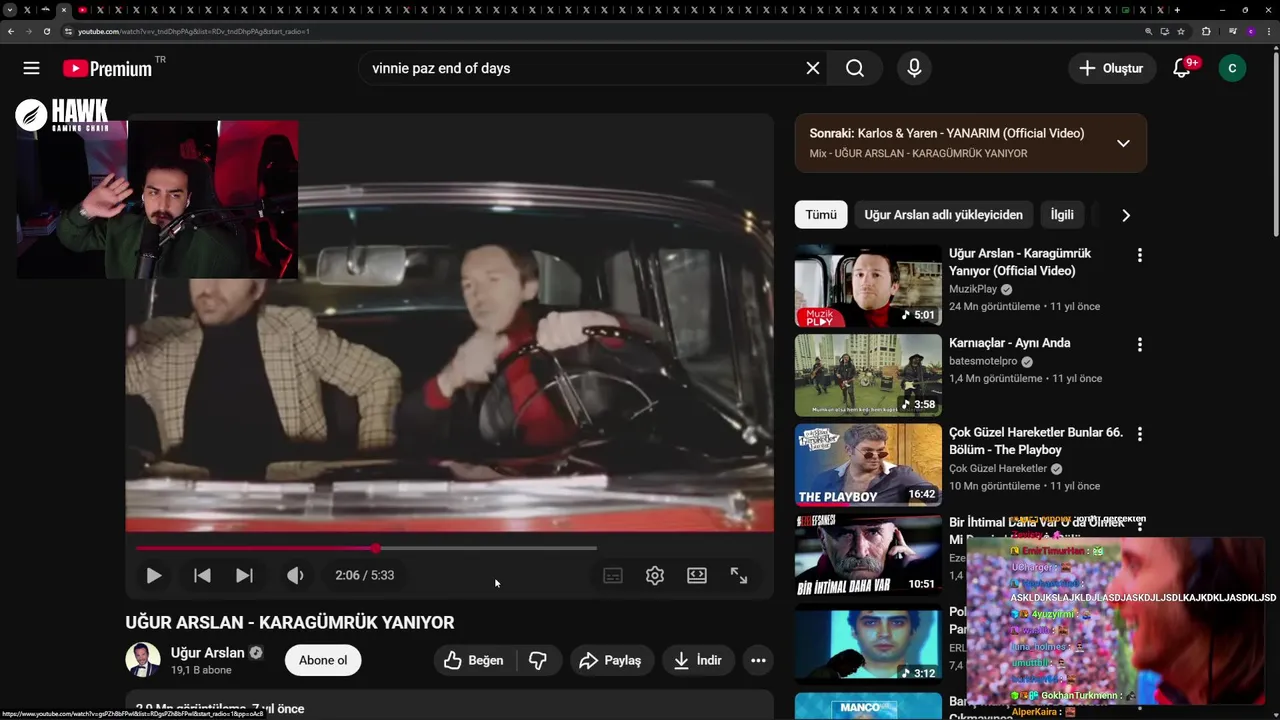Open options for Karnıaçlar - Aynı Anda
The width and height of the screenshot is (1280, 720).
pyautogui.click(x=1139, y=344)
